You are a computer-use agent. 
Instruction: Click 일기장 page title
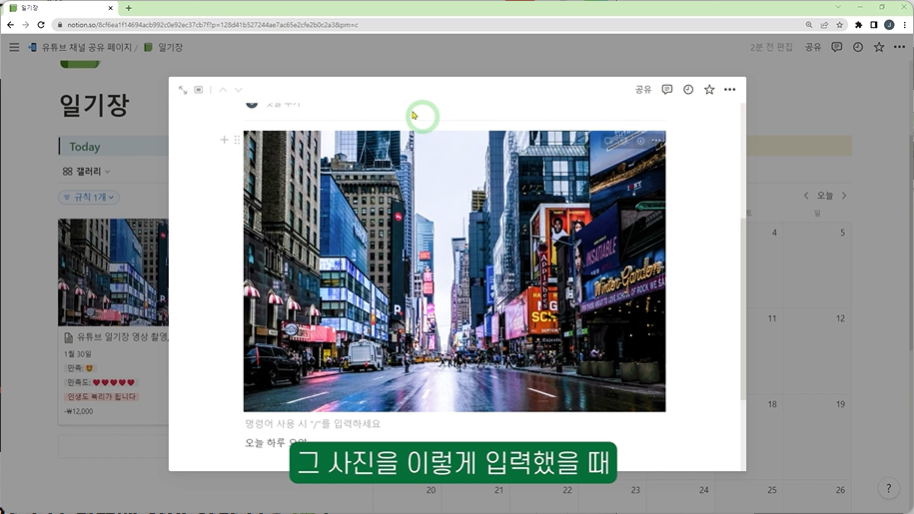[94, 105]
